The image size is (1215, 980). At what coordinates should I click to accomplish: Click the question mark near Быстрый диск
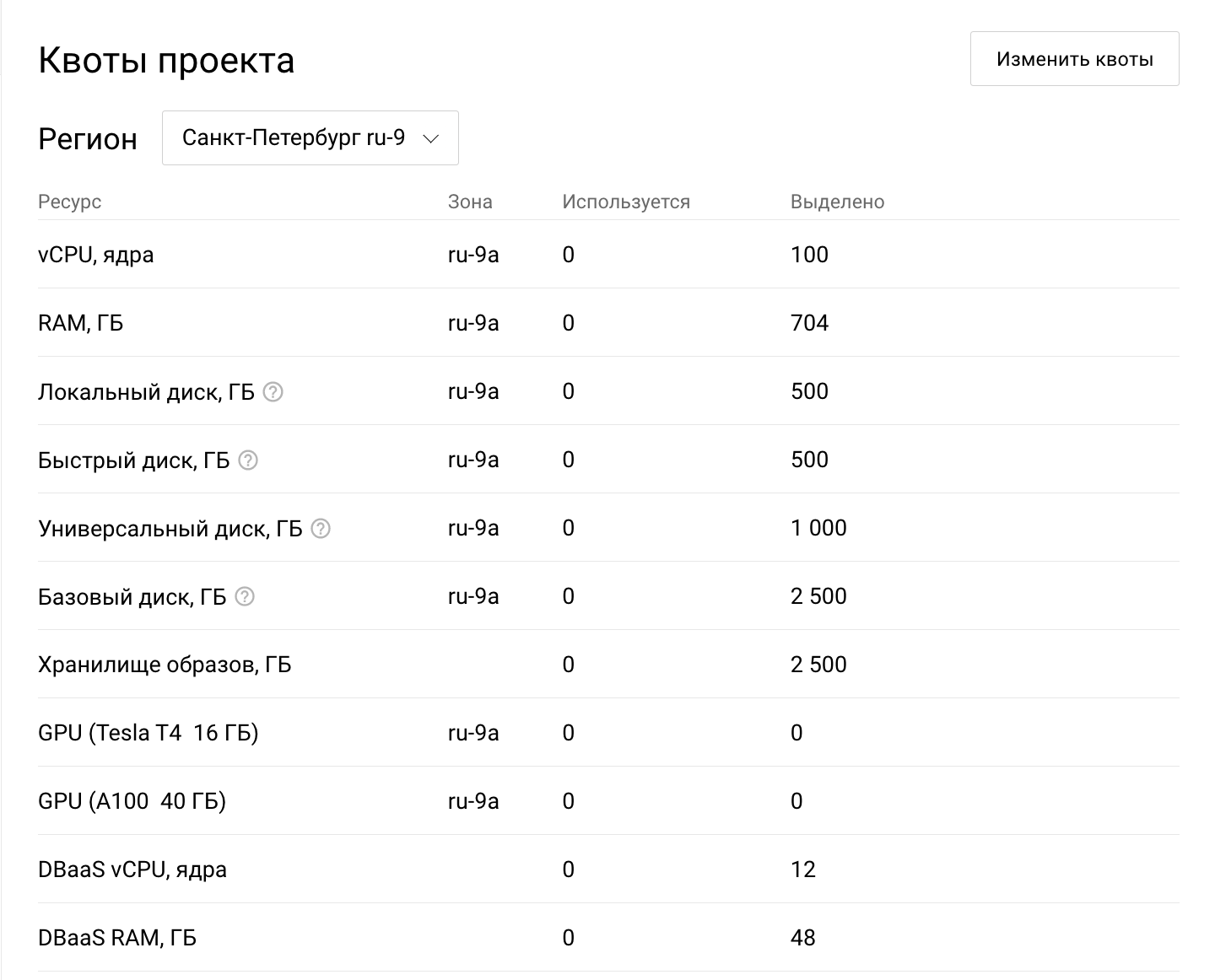point(248,460)
